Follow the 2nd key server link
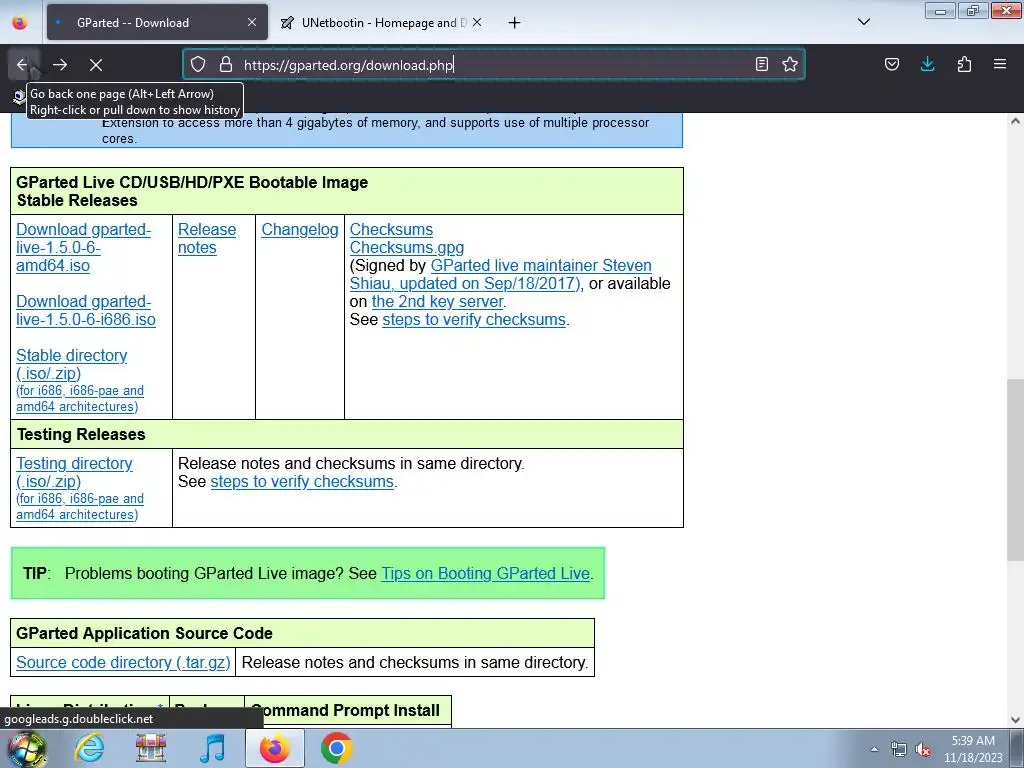 point(437,302)
